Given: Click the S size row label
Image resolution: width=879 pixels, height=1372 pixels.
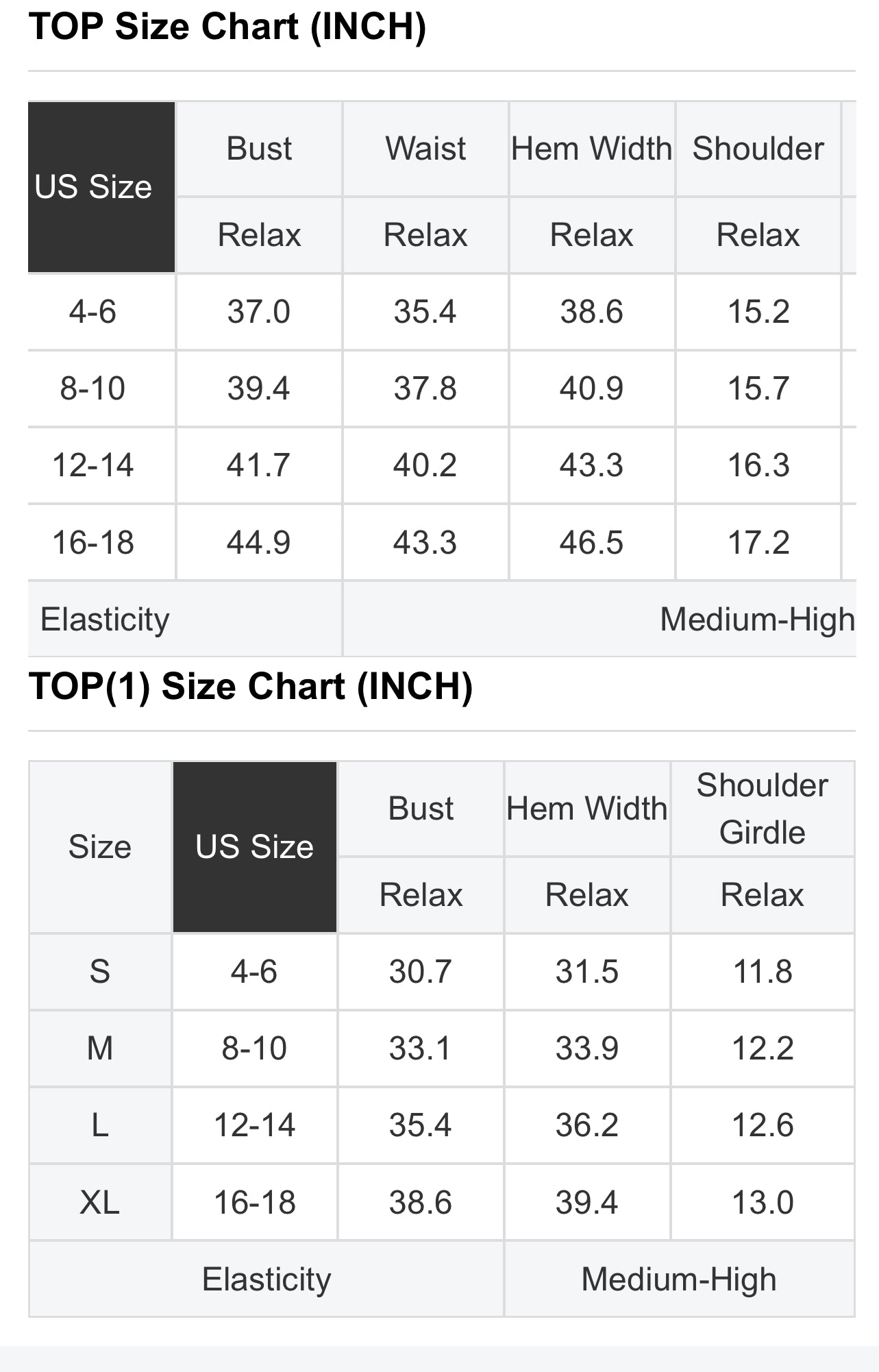Looking at the screenshot, I should point(99,972).
